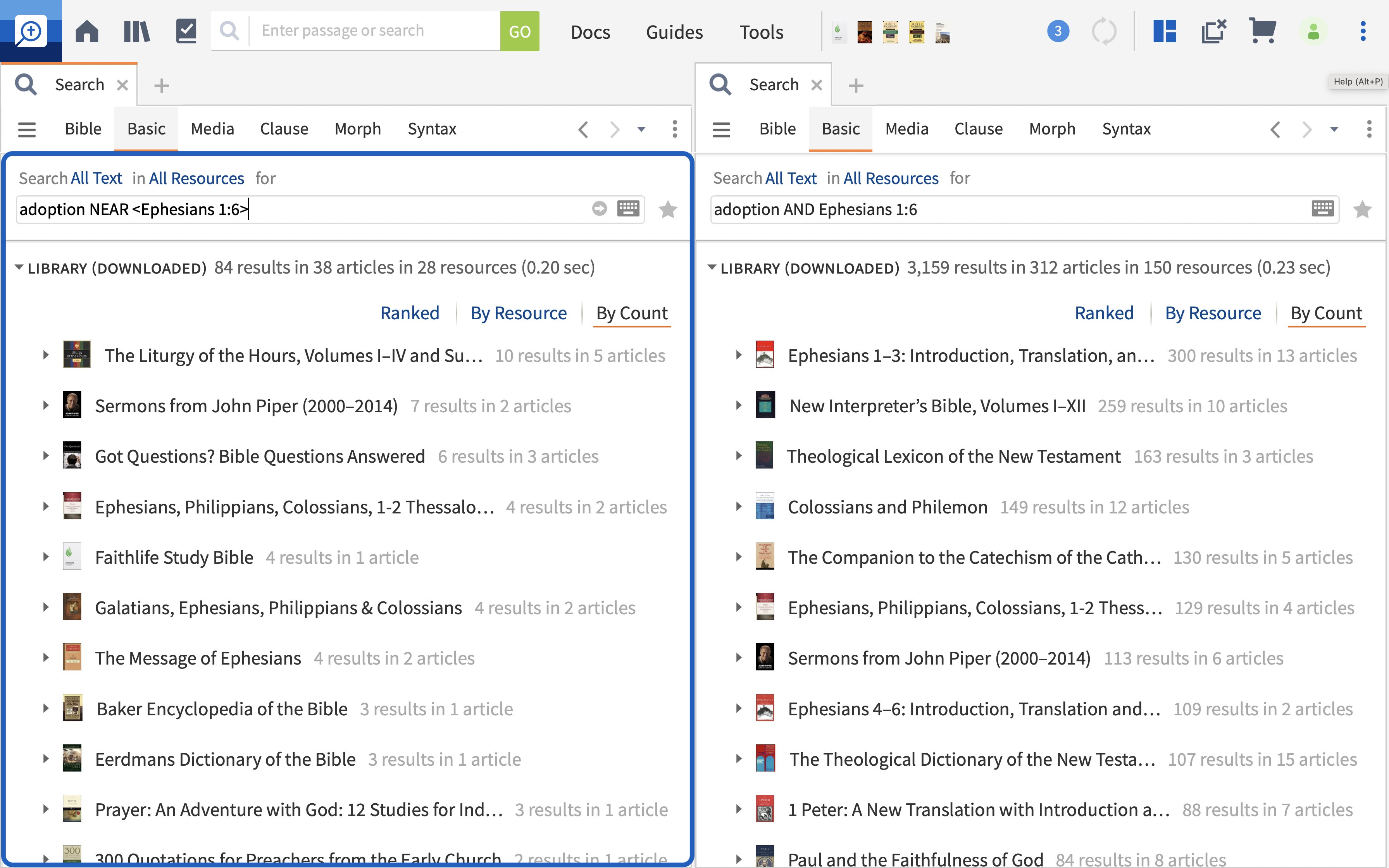Screen dimensions: 1389x868
Task: Open the Home page icon
Action: pos(87,31)
